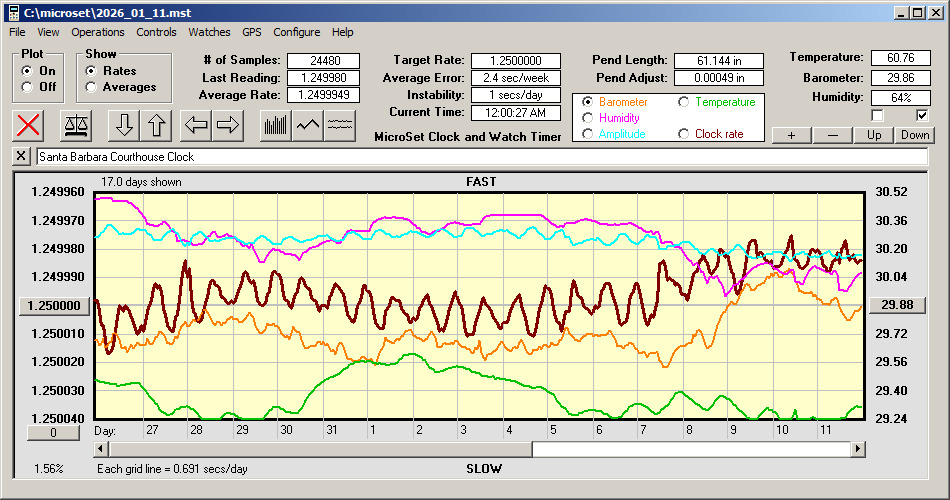Select the zigzag line graph style icon

[308, 125]
